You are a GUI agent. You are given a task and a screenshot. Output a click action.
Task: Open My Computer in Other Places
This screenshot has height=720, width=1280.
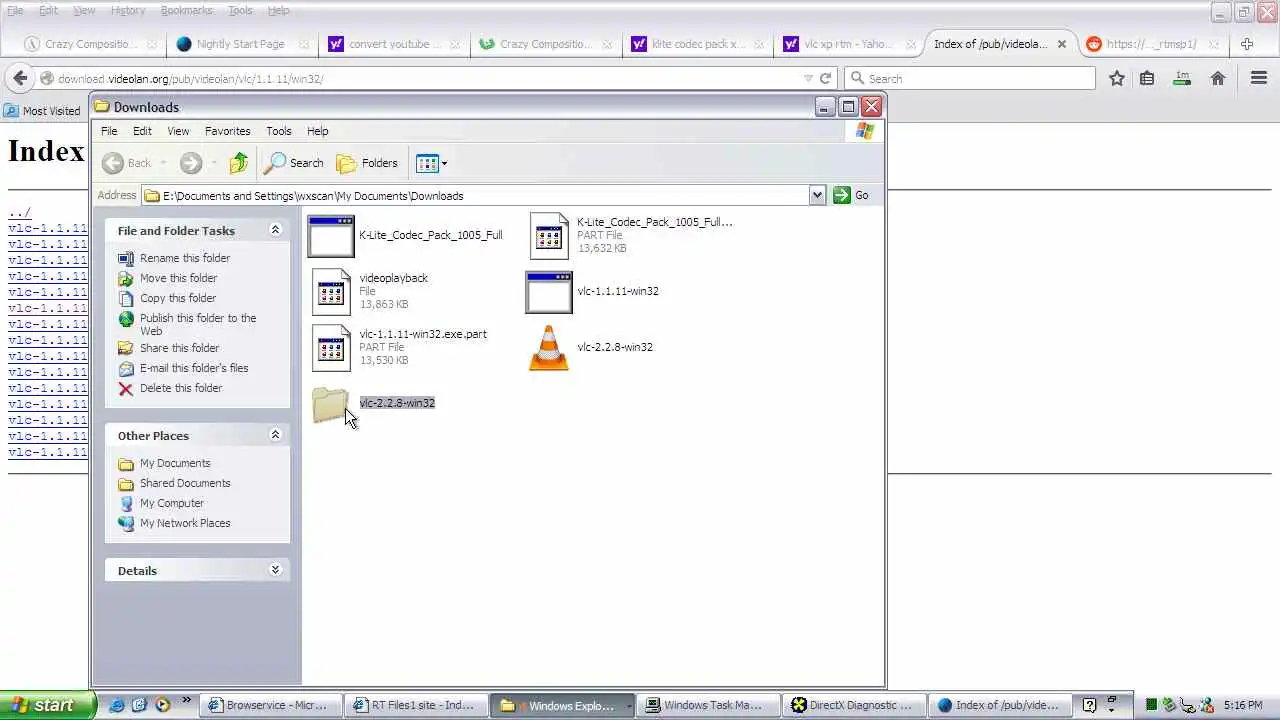(x=172, y=503)
